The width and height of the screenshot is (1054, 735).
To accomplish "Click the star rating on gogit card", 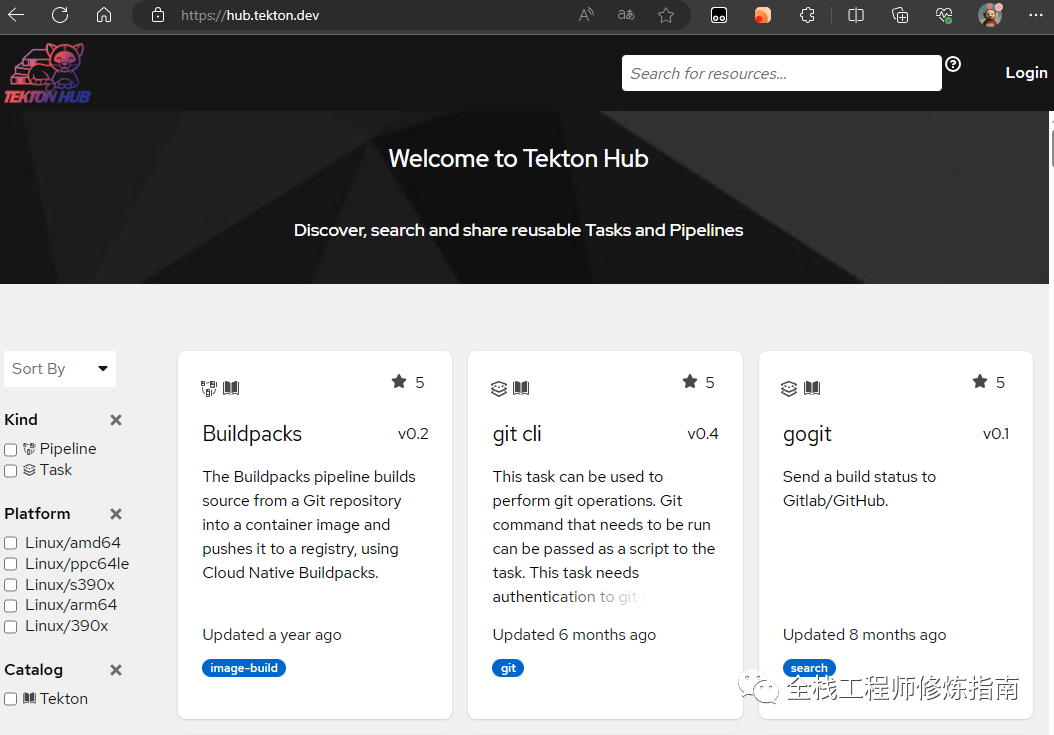I will [989, 382].
